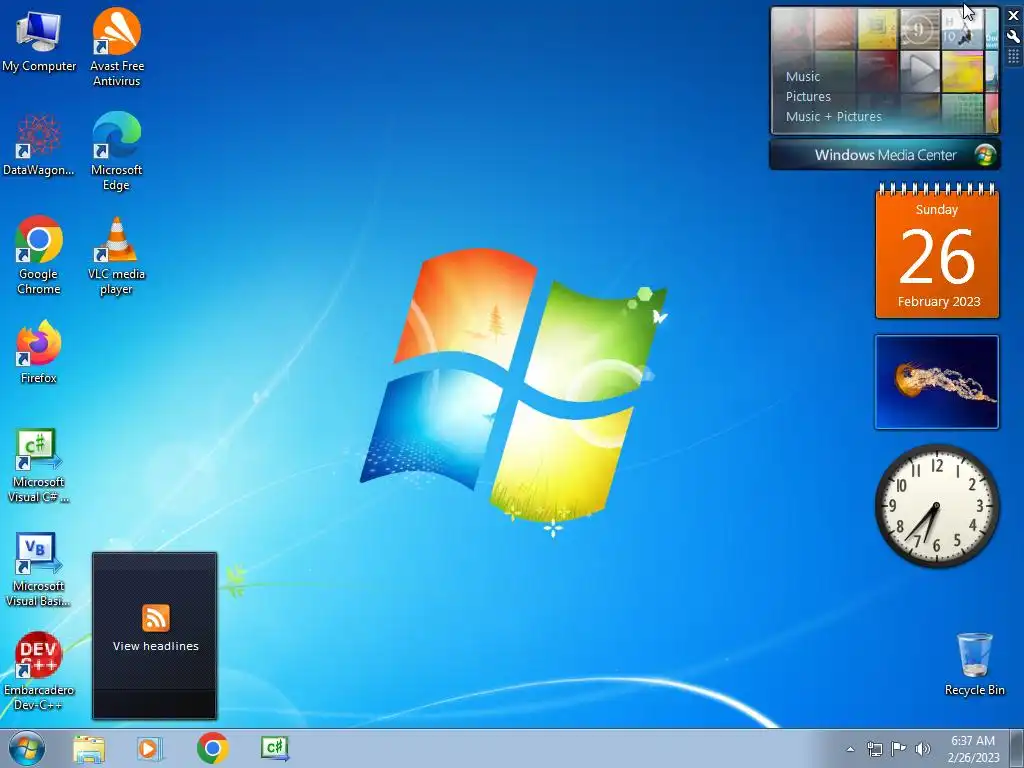Viewport: 1024px width, 768px height.
Task: Open the My Computer desktop icon
Action: tap(39, 40)
